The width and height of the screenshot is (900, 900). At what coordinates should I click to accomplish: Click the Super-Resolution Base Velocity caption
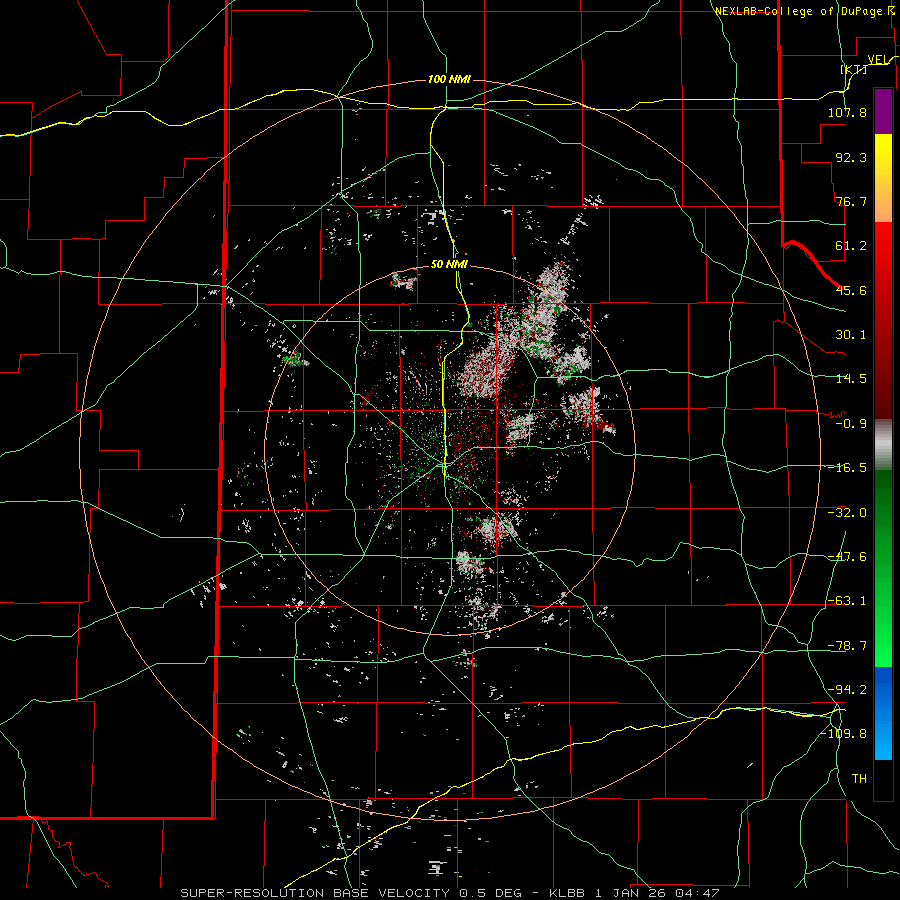point(449,893)
